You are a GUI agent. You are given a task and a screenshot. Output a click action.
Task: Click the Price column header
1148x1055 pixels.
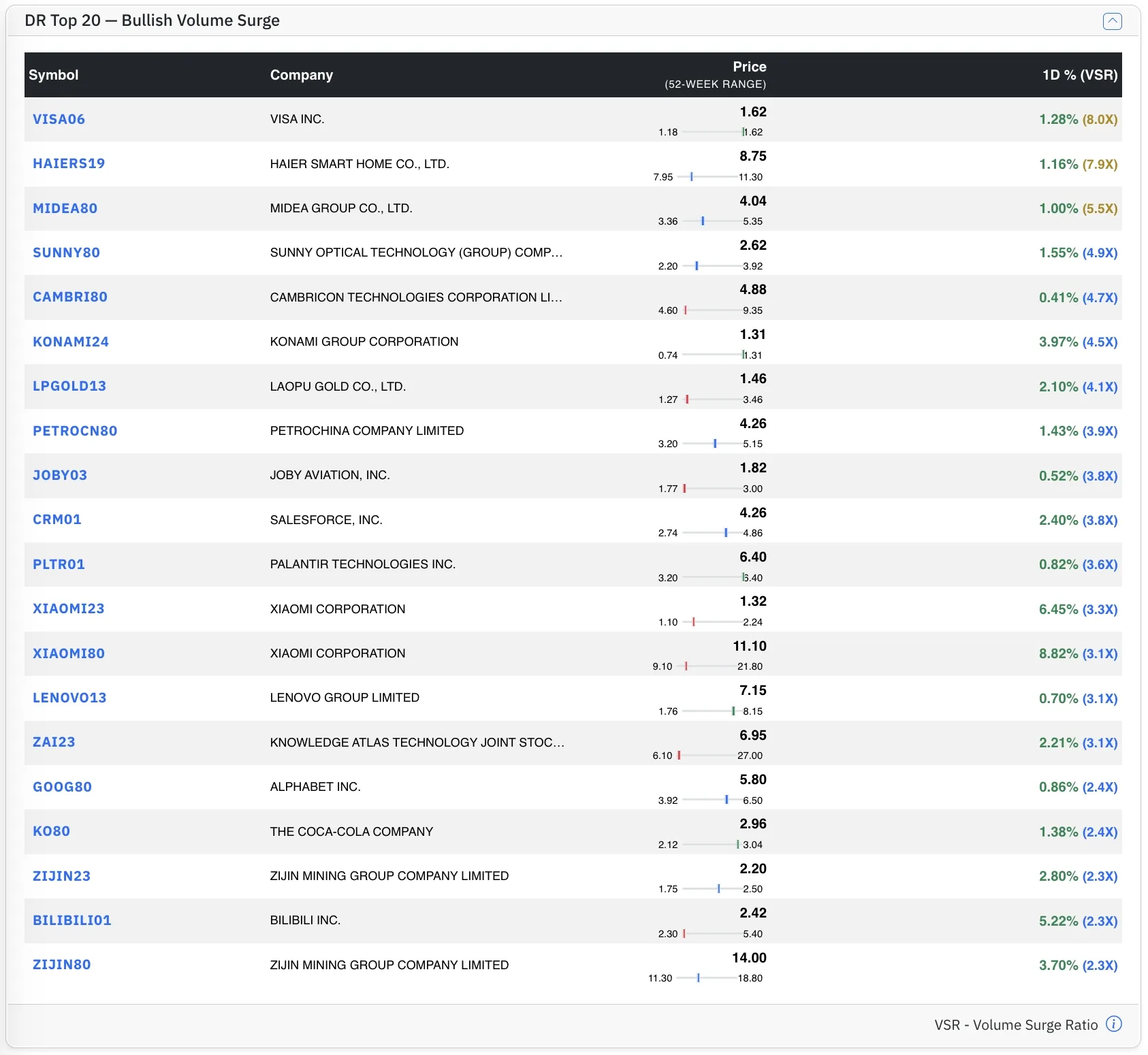[750, 67]
